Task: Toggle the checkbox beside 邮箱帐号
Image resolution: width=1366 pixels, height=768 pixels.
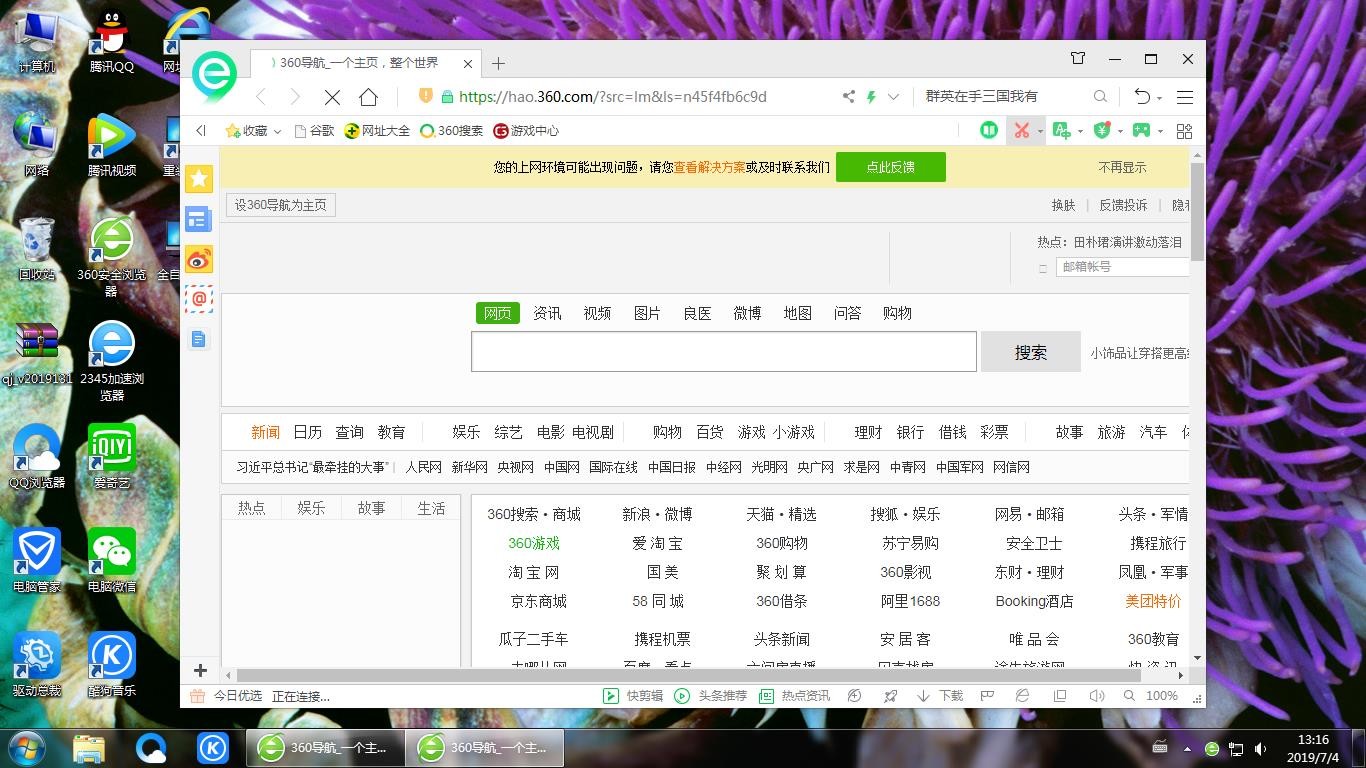Action: click(x=1043, y=268)
